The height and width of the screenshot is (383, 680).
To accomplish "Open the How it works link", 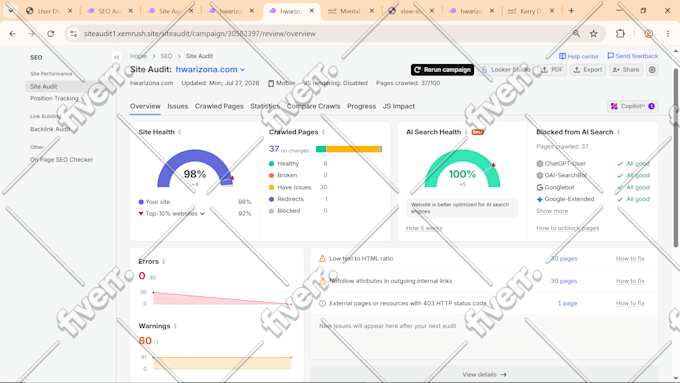I will [x=424, y=228].
